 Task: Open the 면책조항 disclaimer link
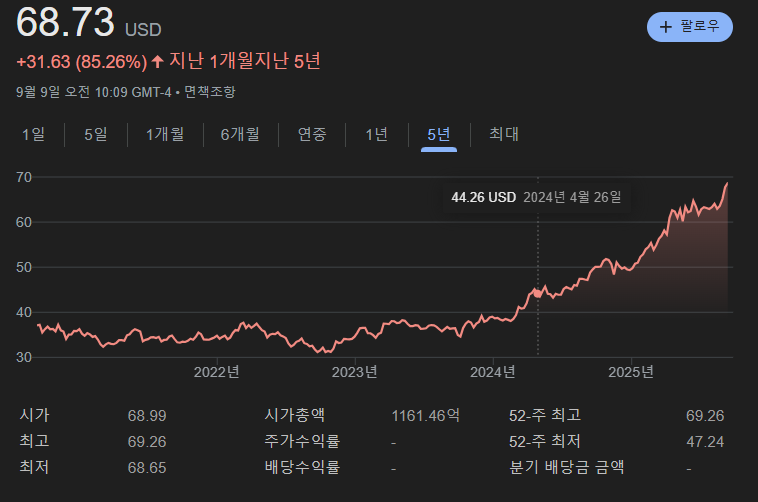tap(210, 92)
